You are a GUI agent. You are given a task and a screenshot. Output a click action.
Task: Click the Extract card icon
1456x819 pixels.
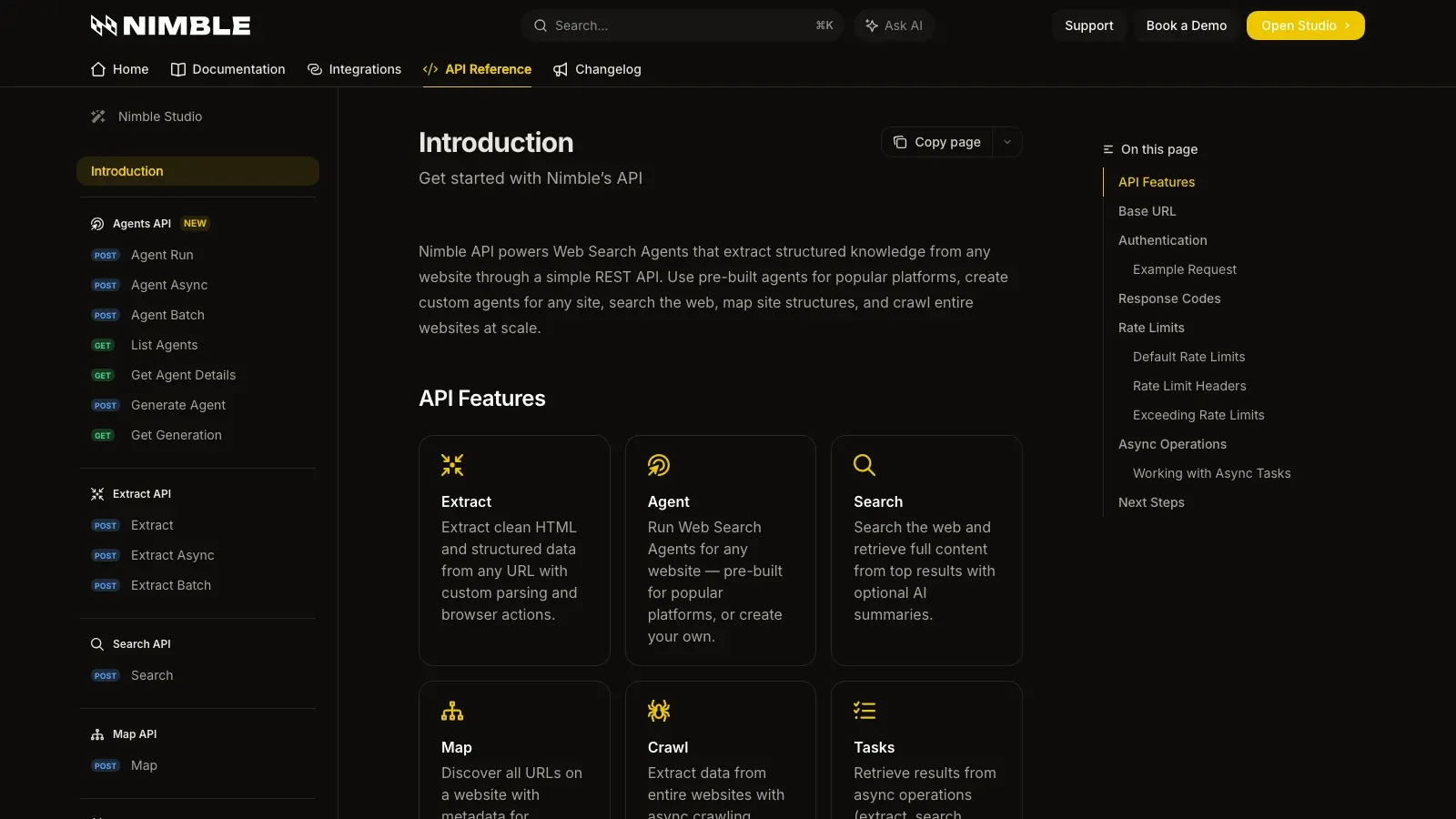452,465
